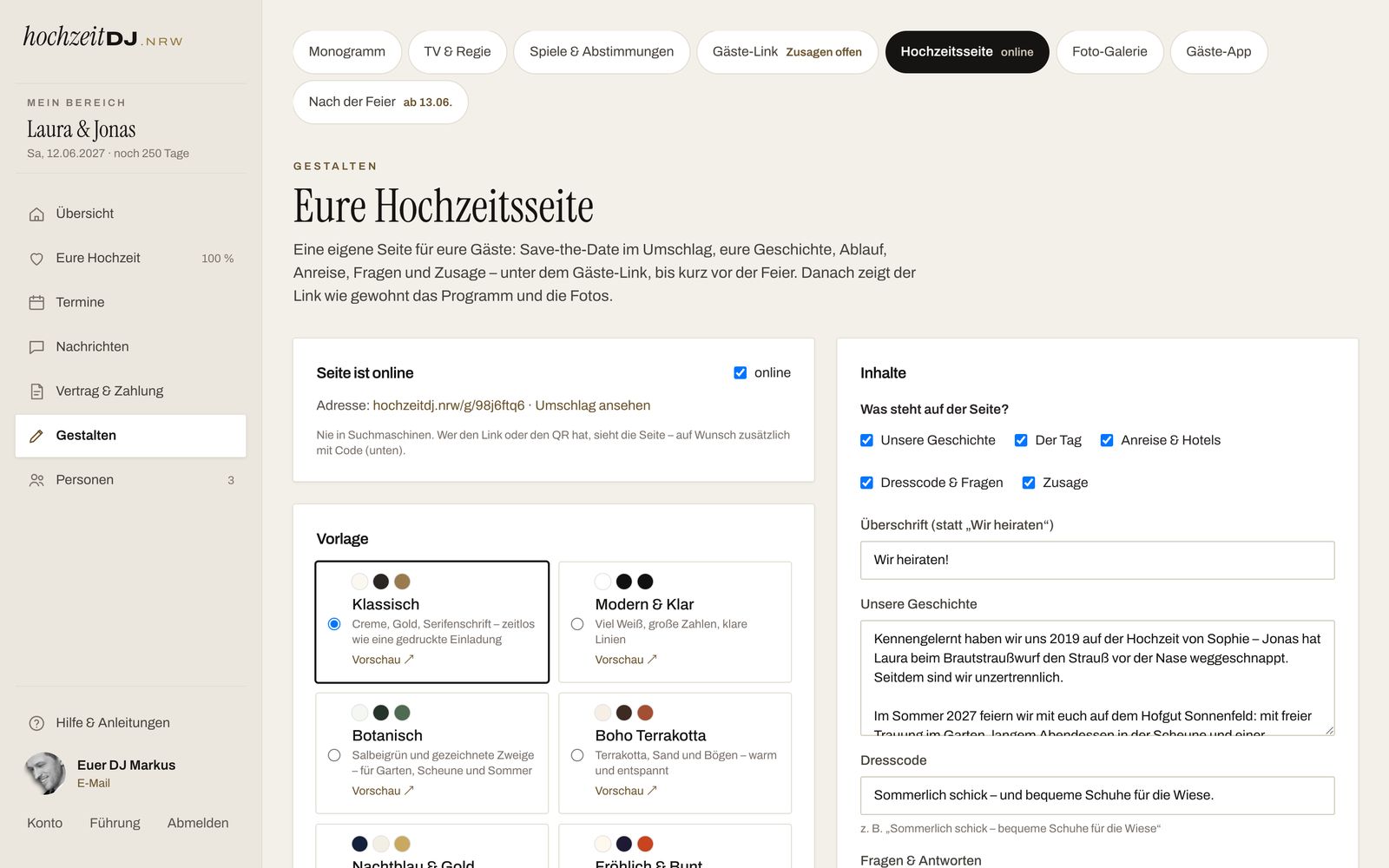The width and height of the screenshot is (1389, 868).
Task: Uncheck the online checkbox for the page
Action: [741, 372]
